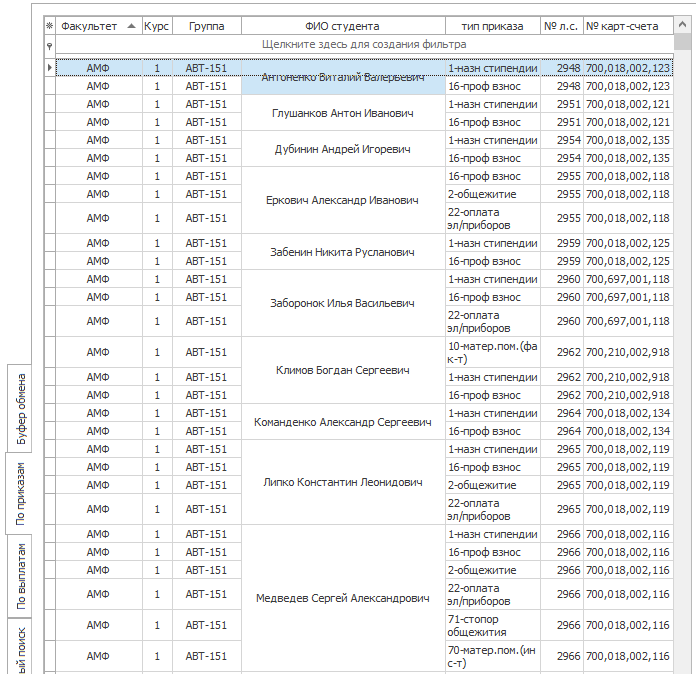
Task: Click 22-оплата эл/приборов for account 2960
Action: point(493,321)
